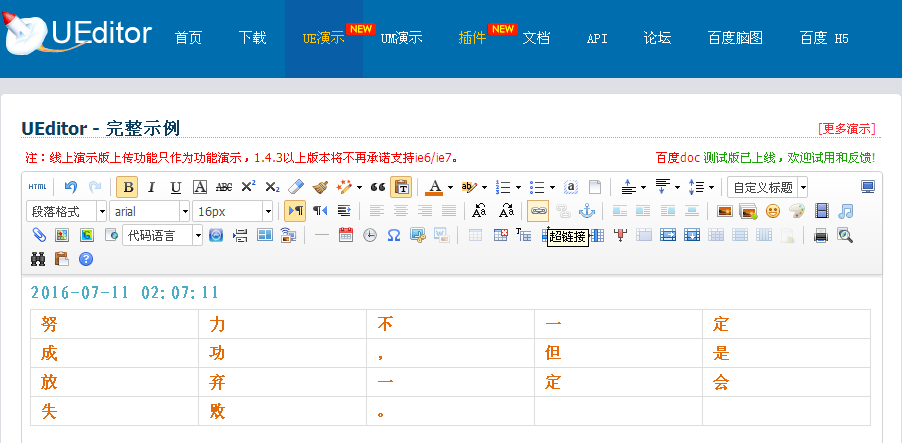The width and height of the screenshot is (902, 443).
Task: Apply subscript formatting
Action: pyautogui.click(x=272, y=187)
